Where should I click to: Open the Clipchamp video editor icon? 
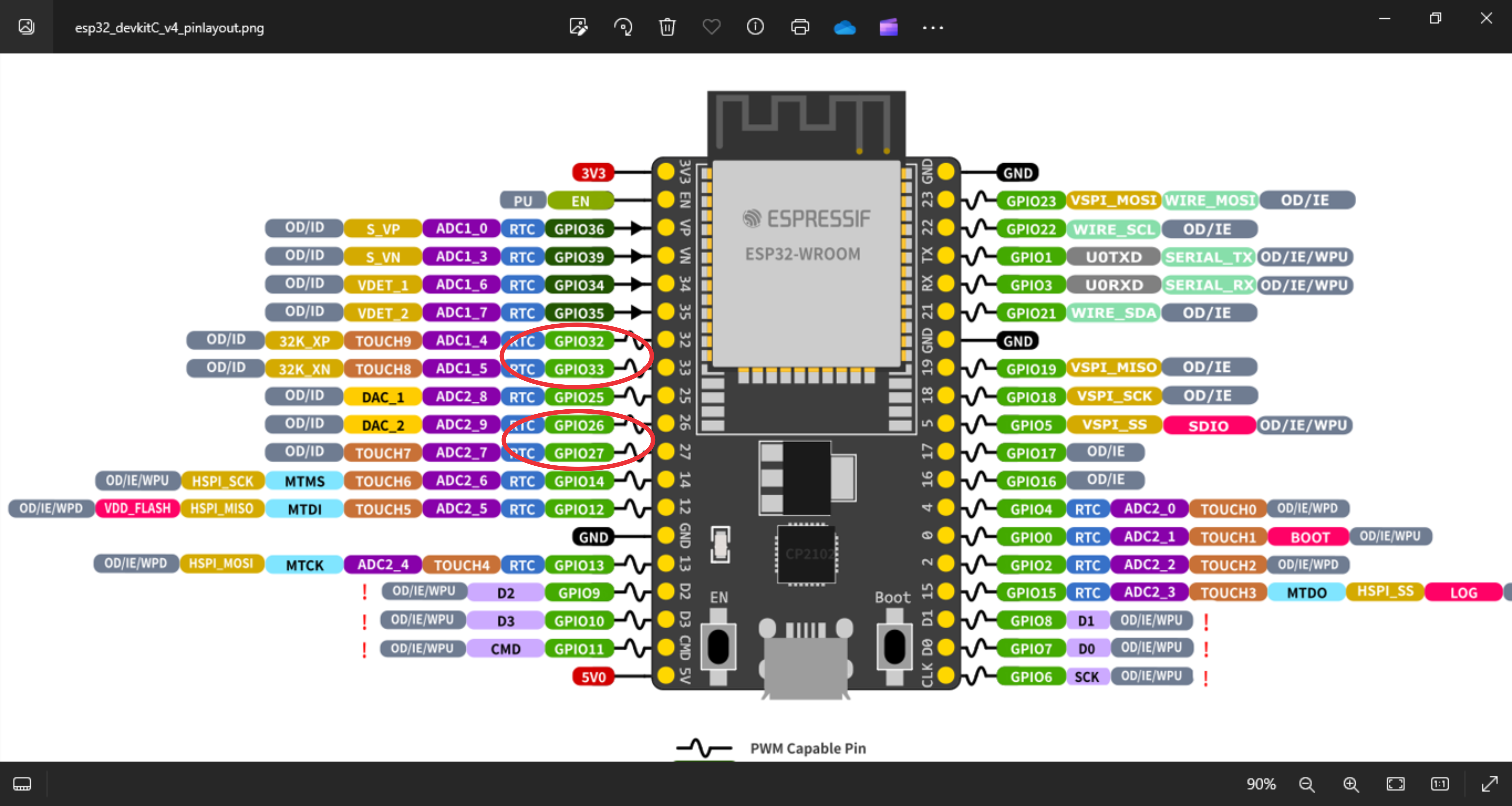889,27
